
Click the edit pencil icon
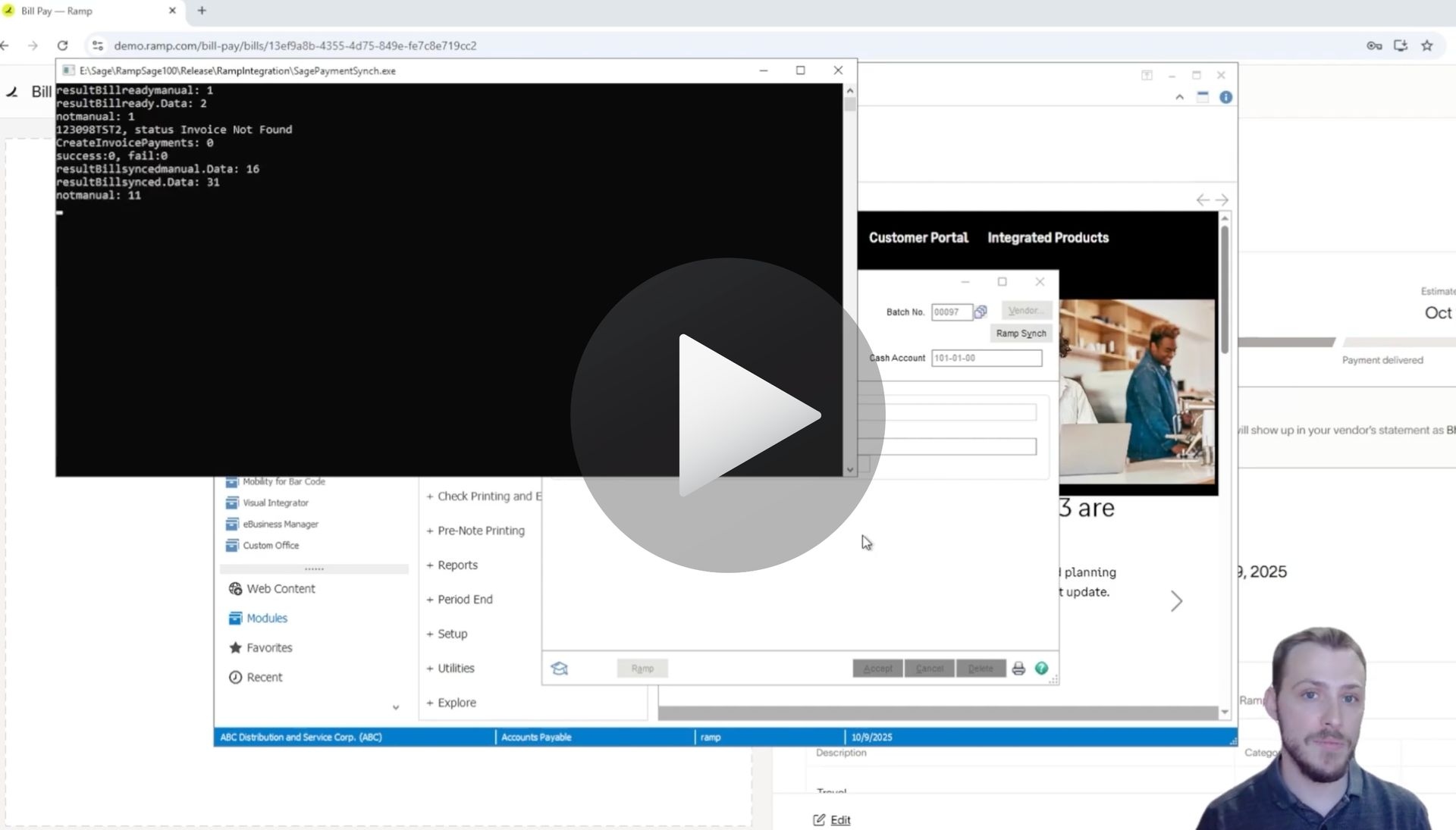click(x=819, y=820)
